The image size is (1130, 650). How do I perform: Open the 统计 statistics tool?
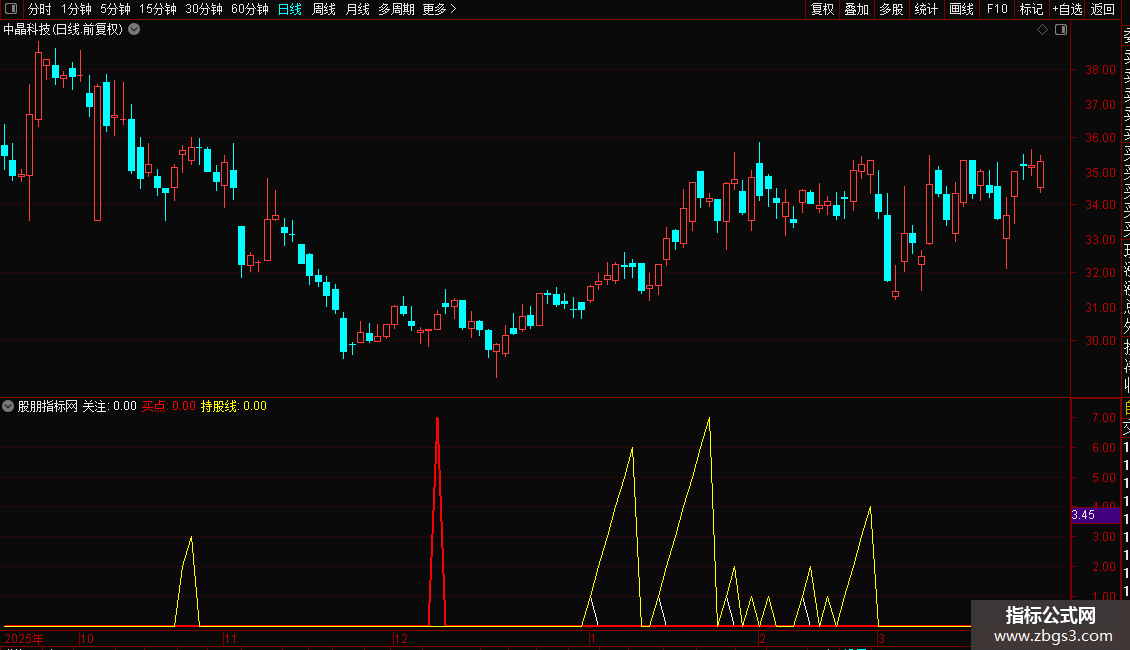[926, 9]
